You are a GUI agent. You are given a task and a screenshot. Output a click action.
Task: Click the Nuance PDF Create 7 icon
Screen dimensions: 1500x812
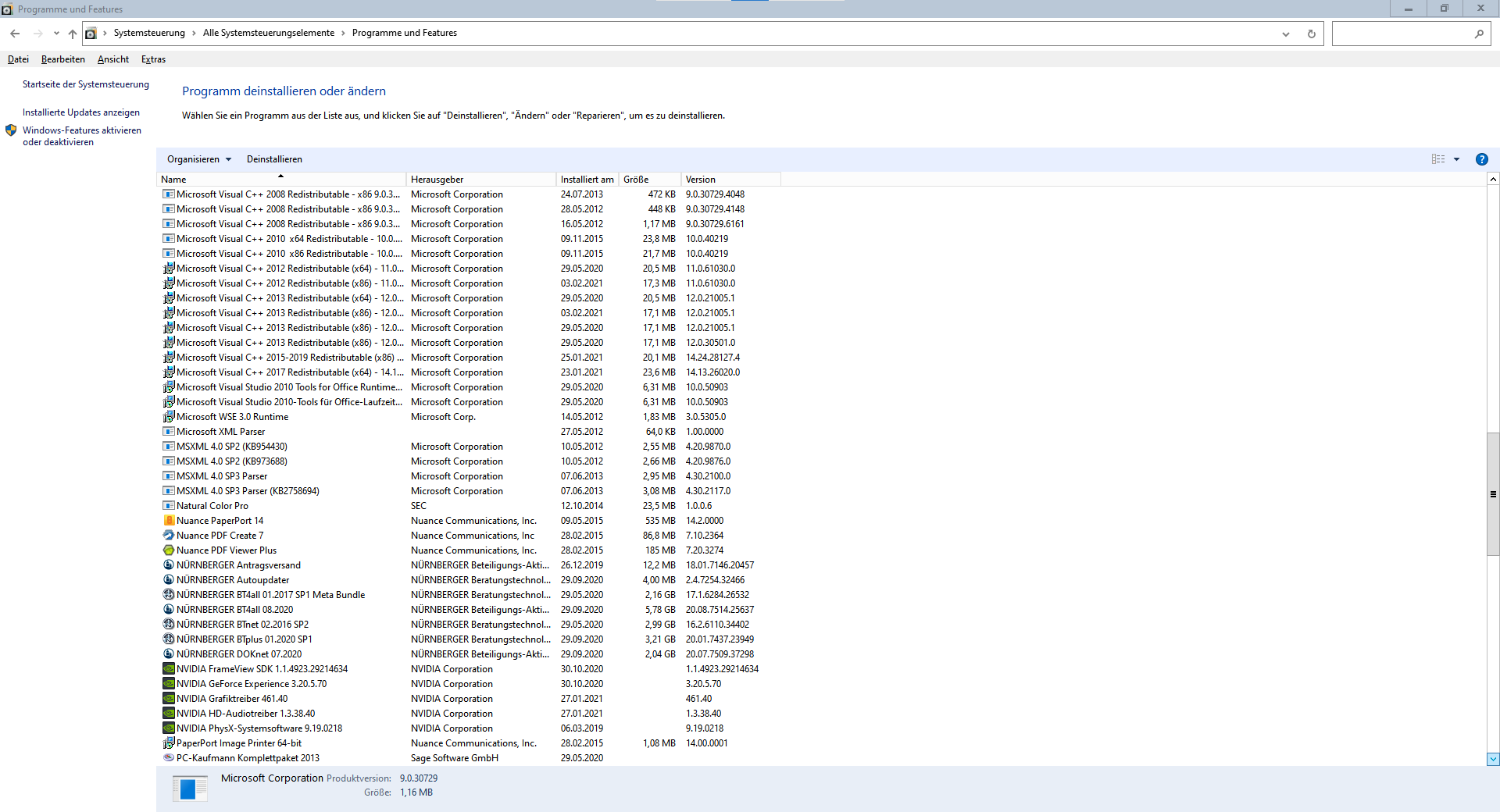(168, 536)
